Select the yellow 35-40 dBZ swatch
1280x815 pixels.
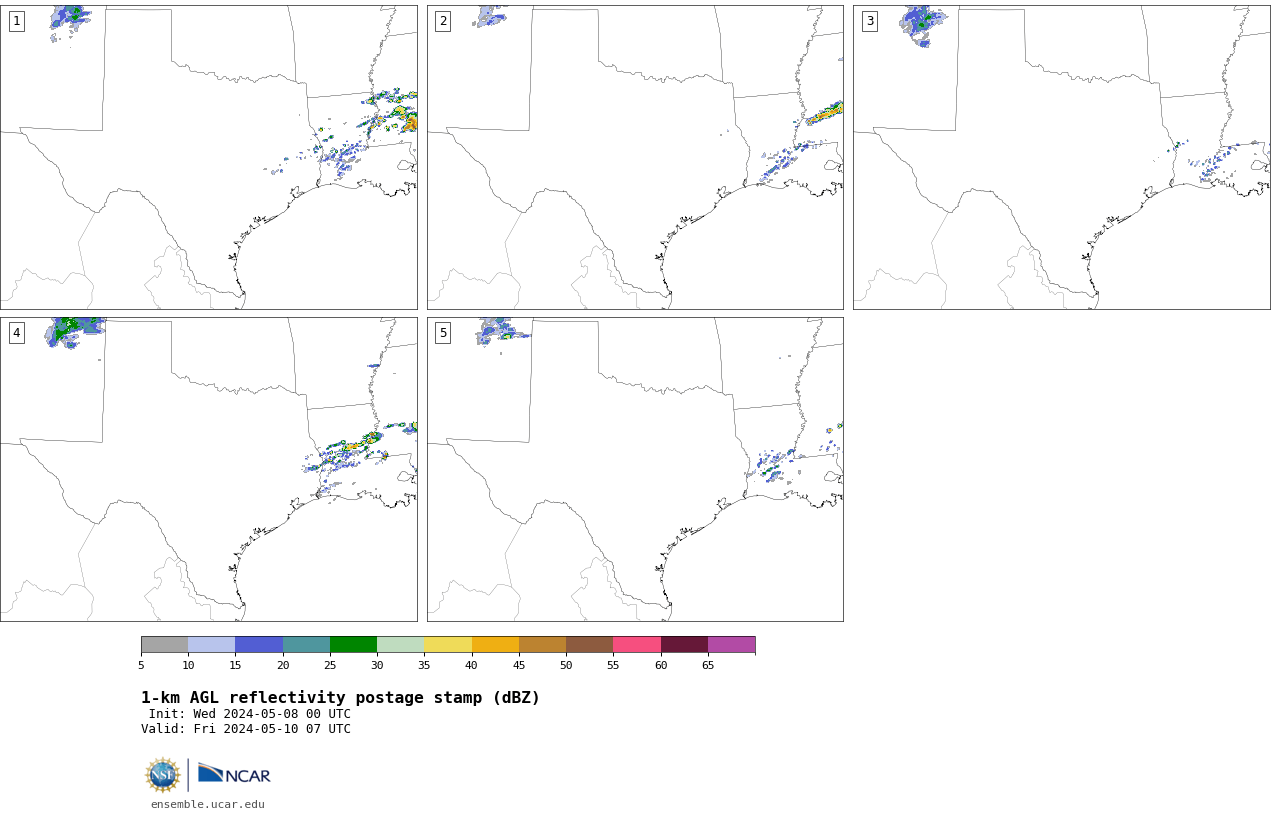pyautogui.click(x=448, y=644)
